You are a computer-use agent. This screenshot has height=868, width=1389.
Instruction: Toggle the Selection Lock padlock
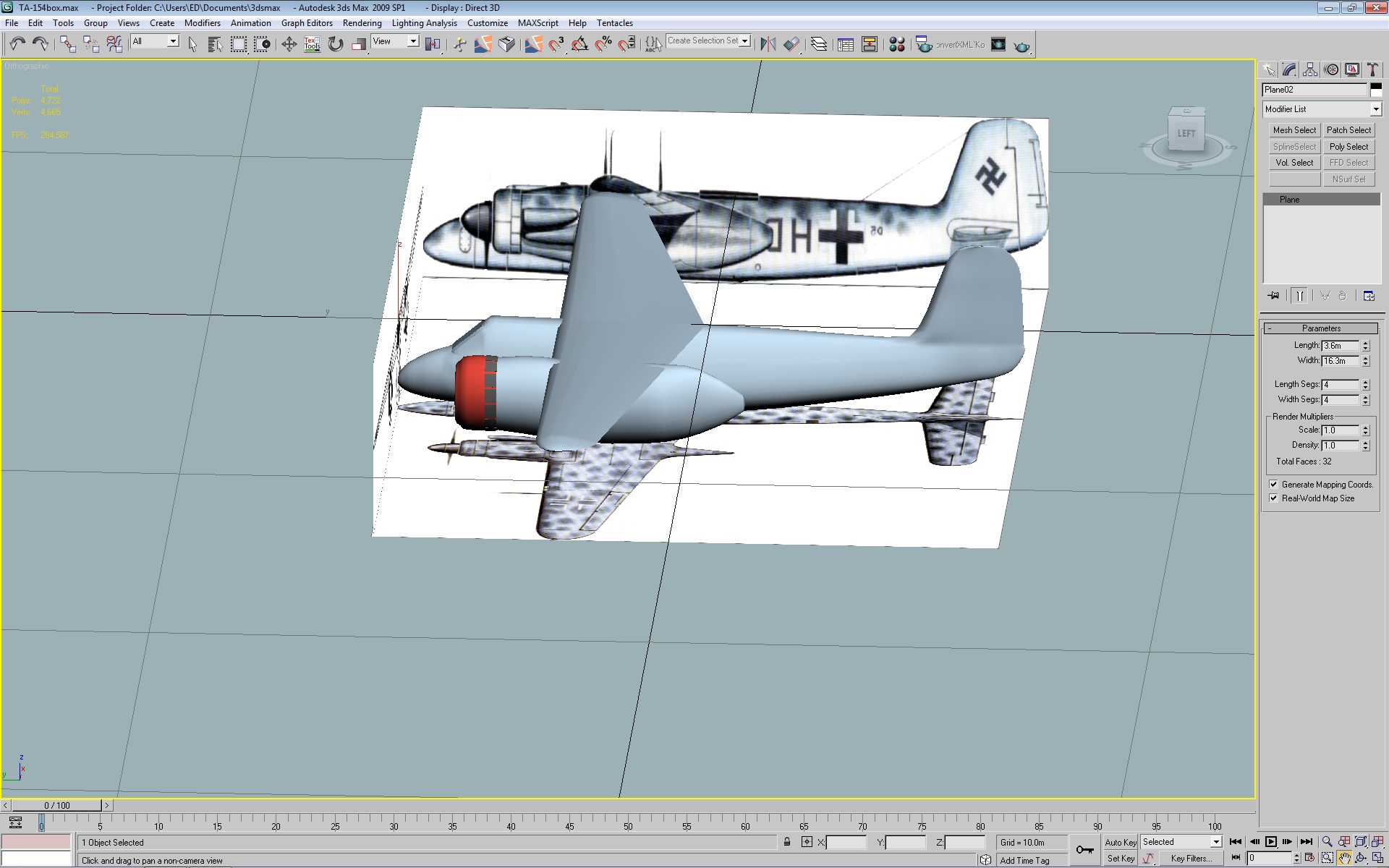(x=787, y=842)
